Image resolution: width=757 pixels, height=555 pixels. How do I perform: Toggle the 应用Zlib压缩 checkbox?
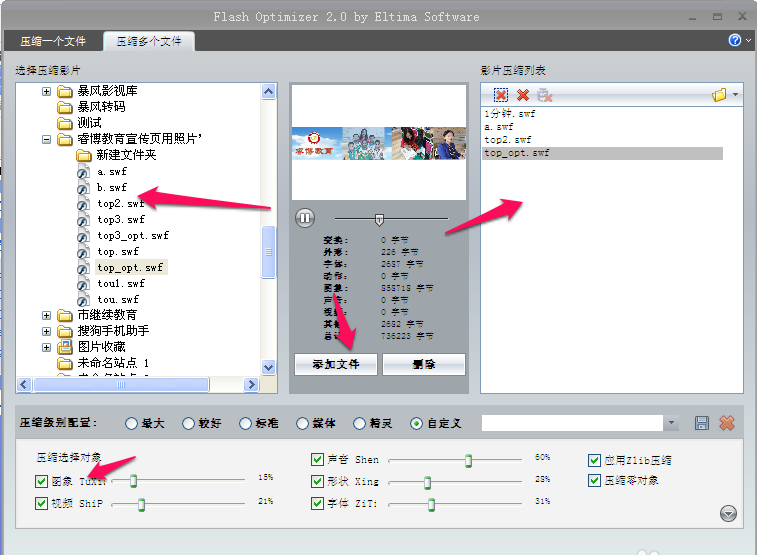pyautogui.click(x=594, y=460)
